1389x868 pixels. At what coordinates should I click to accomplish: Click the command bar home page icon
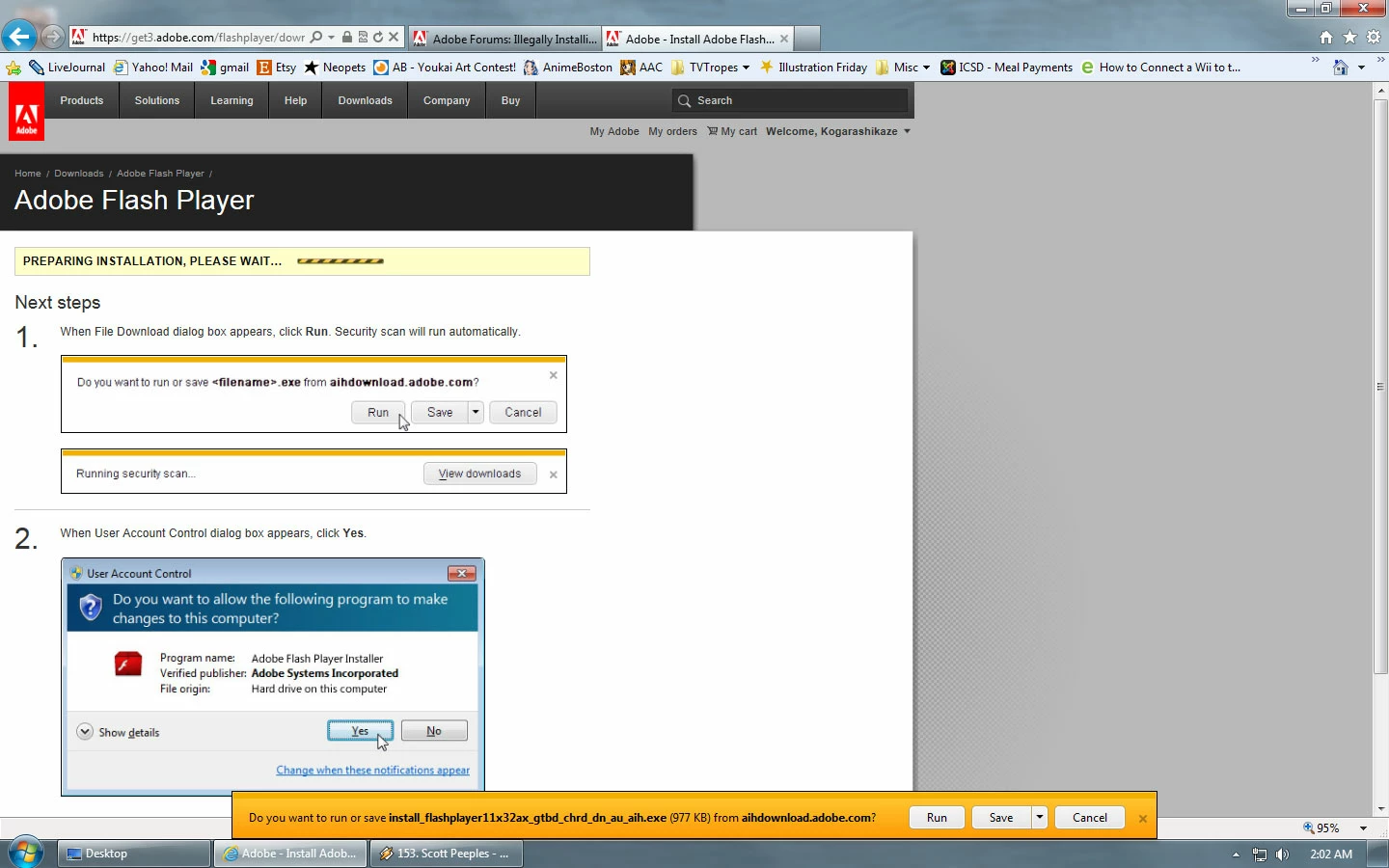[x=1341, y=68]
